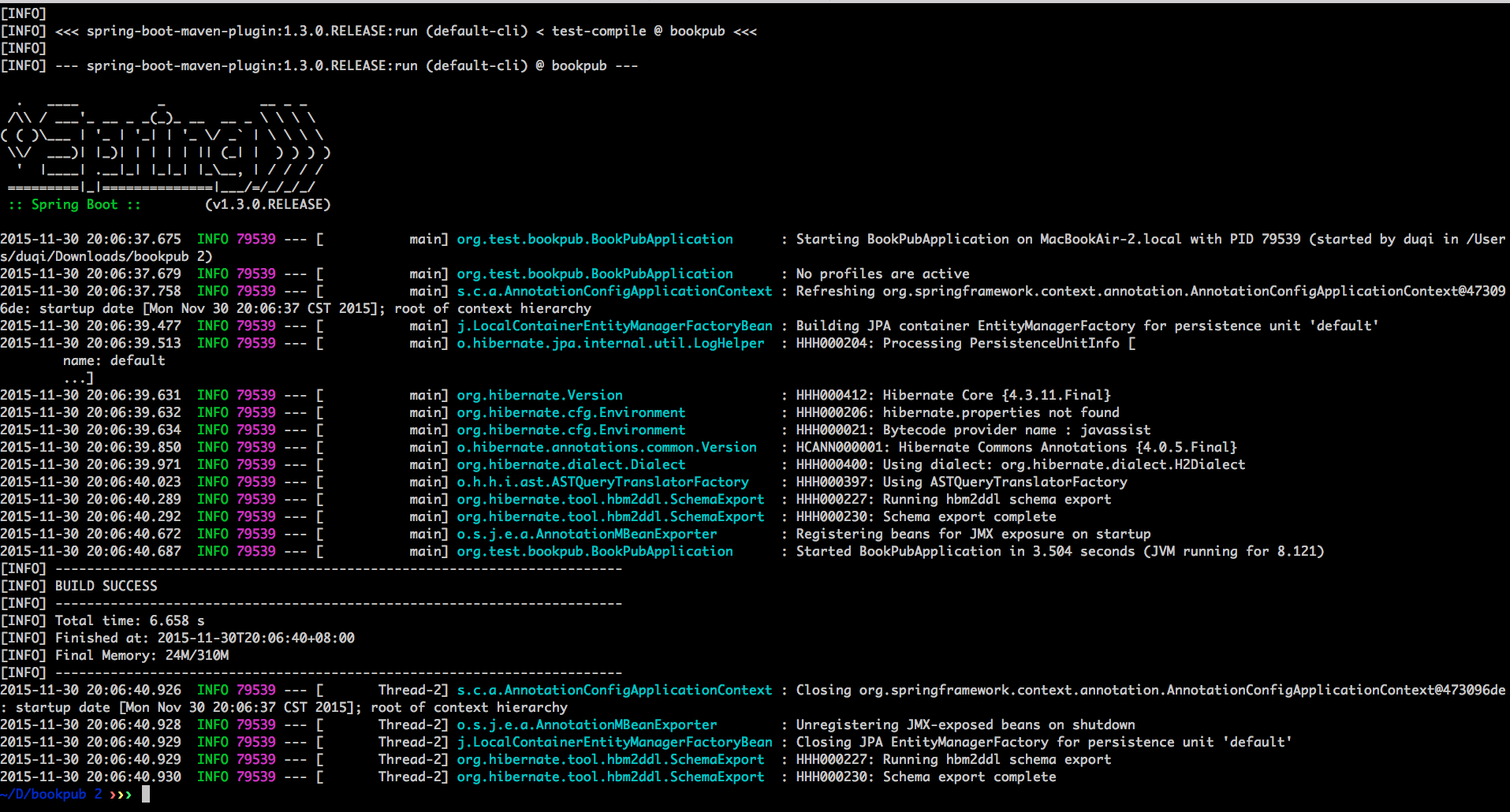Select the org.hibernate.dialect.Dialect logger name
This screenshot has width=1510, height=812.
(x=571, y=464)
